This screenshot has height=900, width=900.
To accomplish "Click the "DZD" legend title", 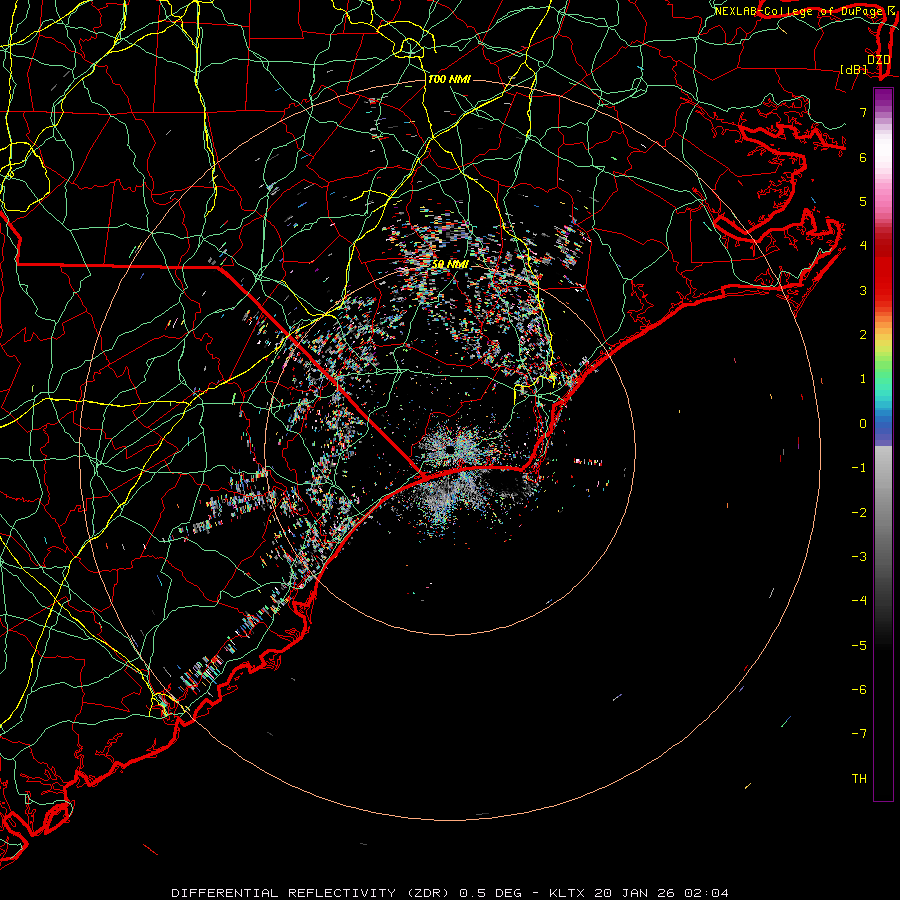I will click(x=879, y=60).
